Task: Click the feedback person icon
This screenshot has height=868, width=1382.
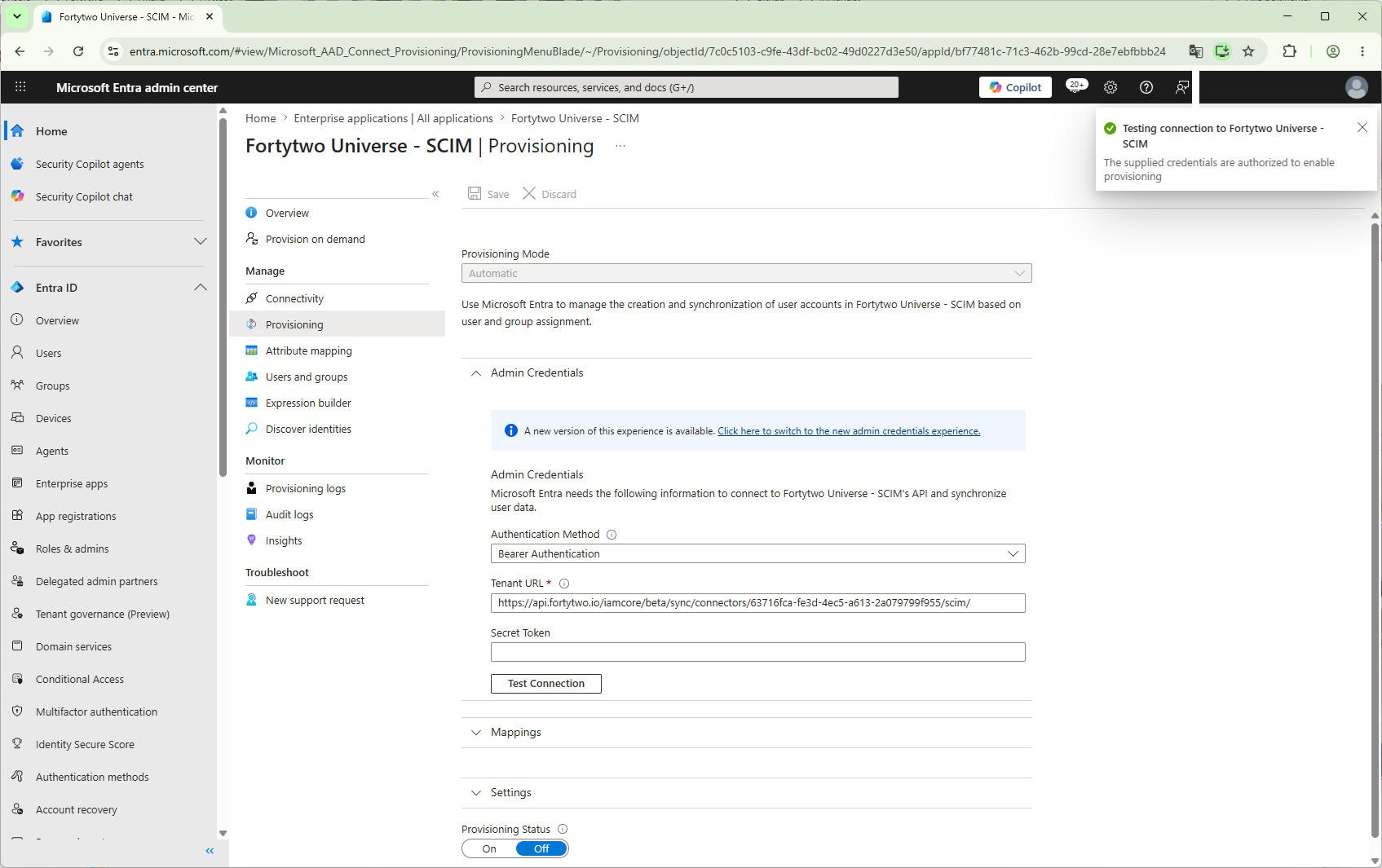Action: click(1182, 87)
